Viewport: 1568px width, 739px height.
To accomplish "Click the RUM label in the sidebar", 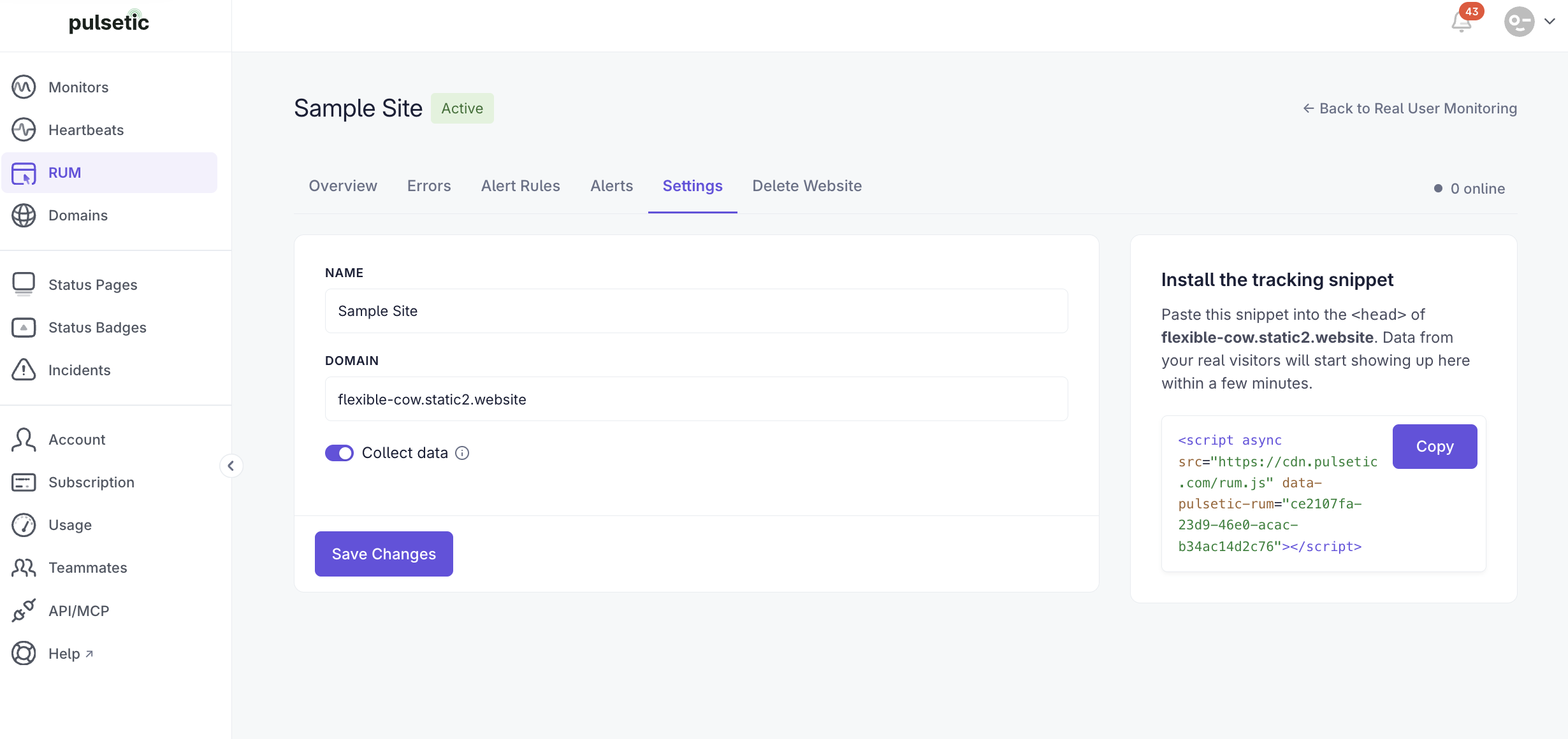I will coord(65,173).
